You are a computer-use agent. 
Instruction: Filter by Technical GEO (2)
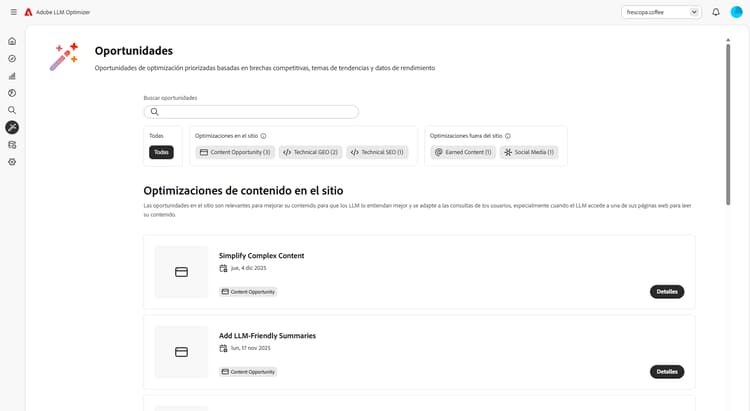pyautogui.click(x=310, y=152)
